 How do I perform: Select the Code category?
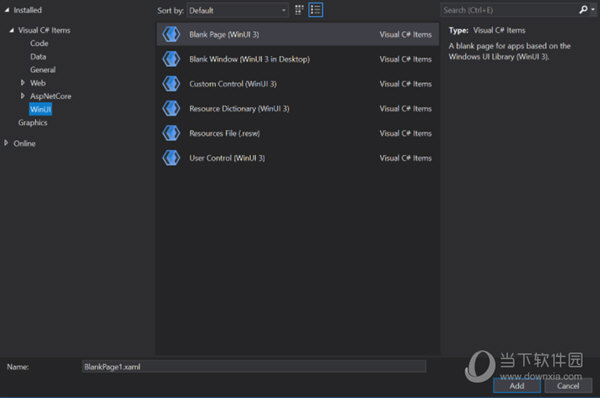[x=39, y=43]
